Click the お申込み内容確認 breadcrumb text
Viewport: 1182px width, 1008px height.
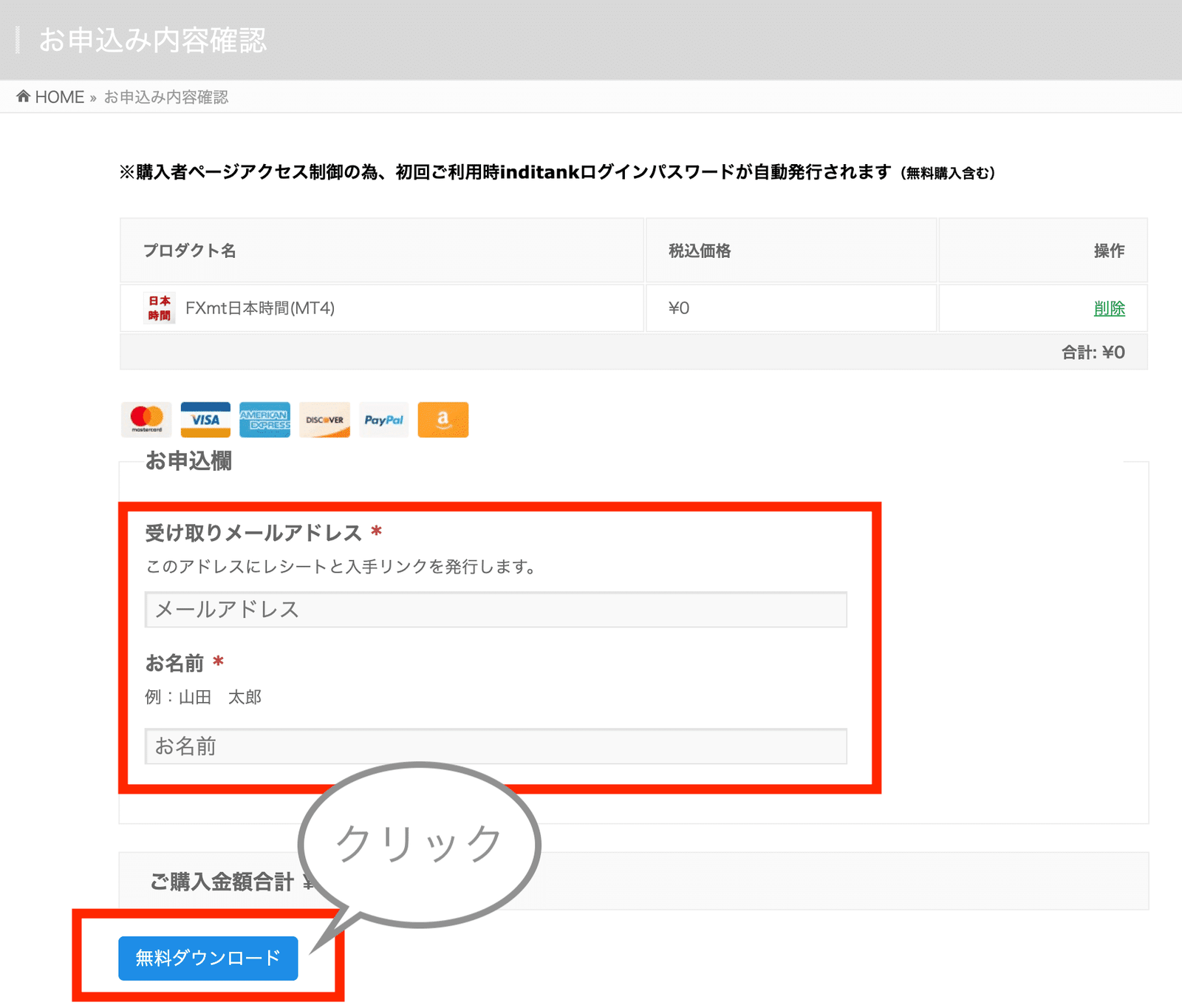(x=166, y=98)
